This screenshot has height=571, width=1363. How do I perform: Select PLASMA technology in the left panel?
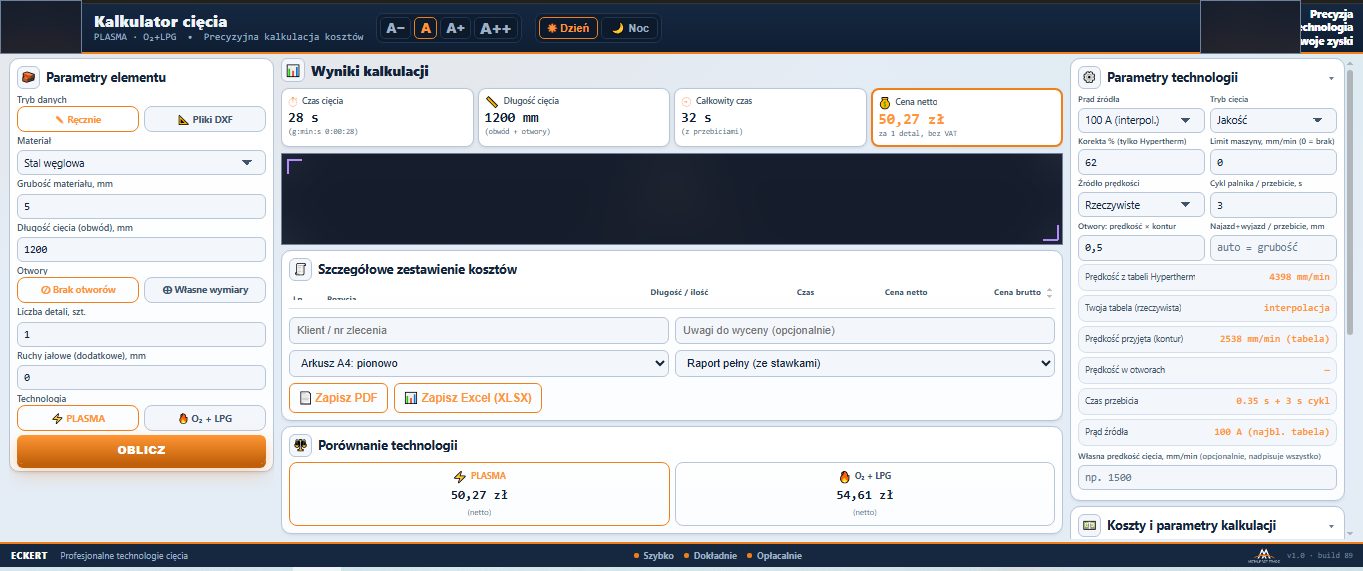point(78,418)
